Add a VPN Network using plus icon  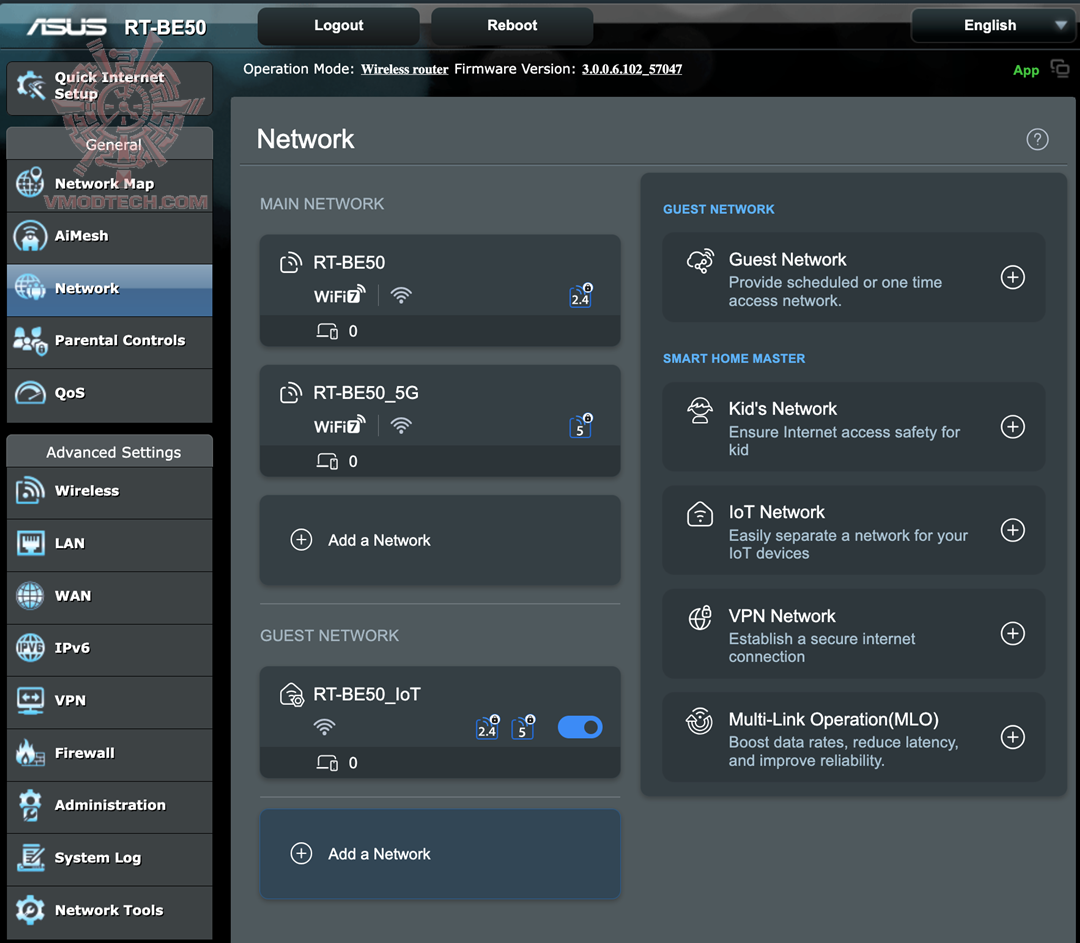click(1012, 634)
